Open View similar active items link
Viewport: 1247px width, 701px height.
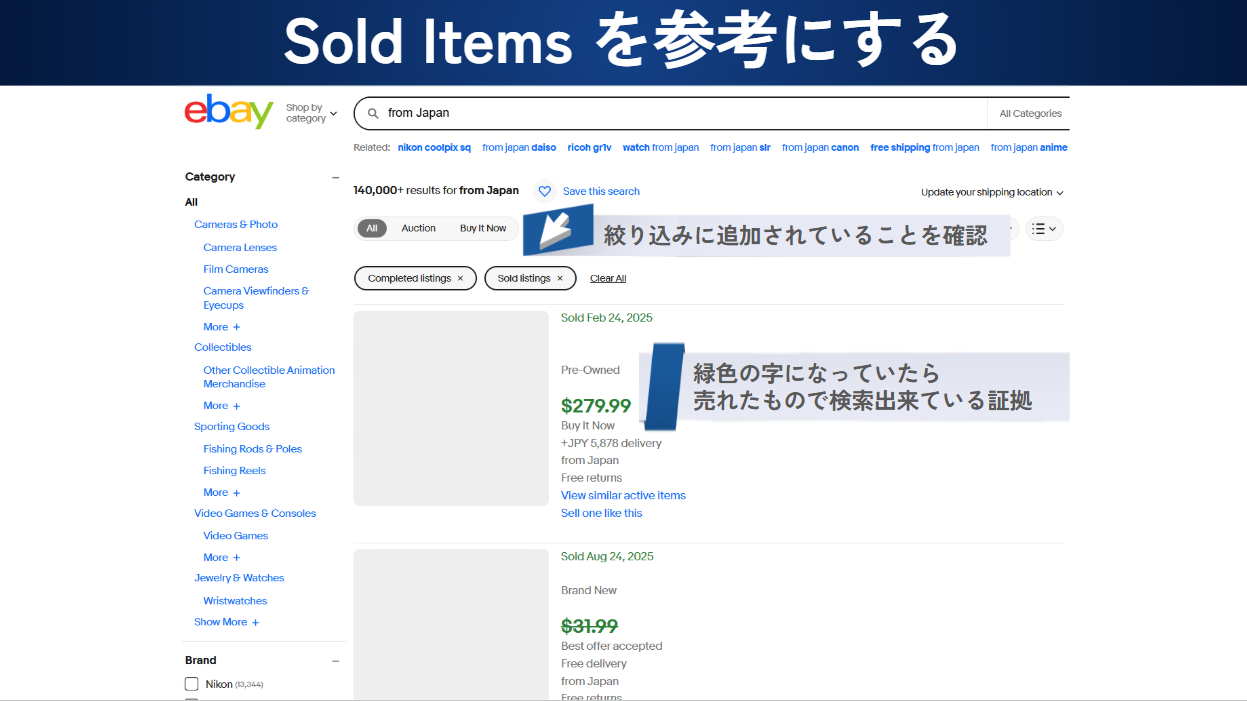click(623, 495)
